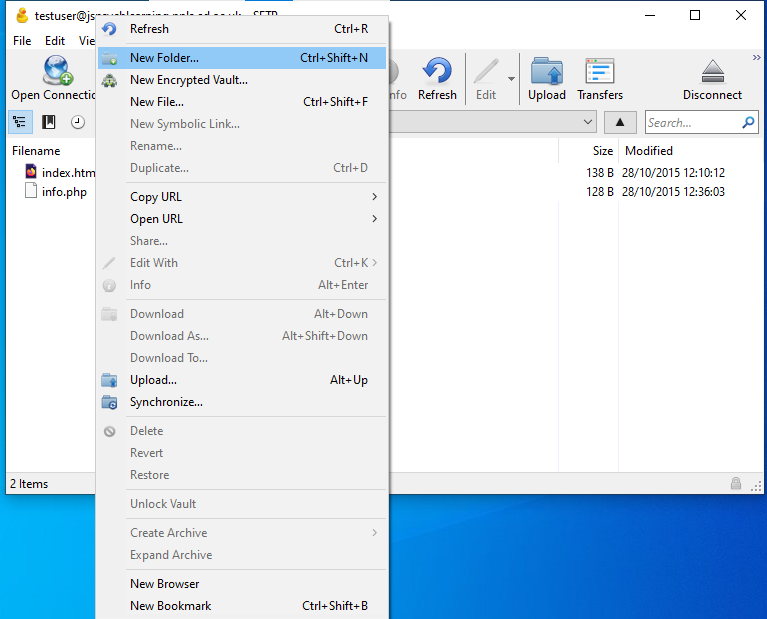Click the Upload menu item folder icon
The height and width of the screenshot is (619, 767).
109,380
